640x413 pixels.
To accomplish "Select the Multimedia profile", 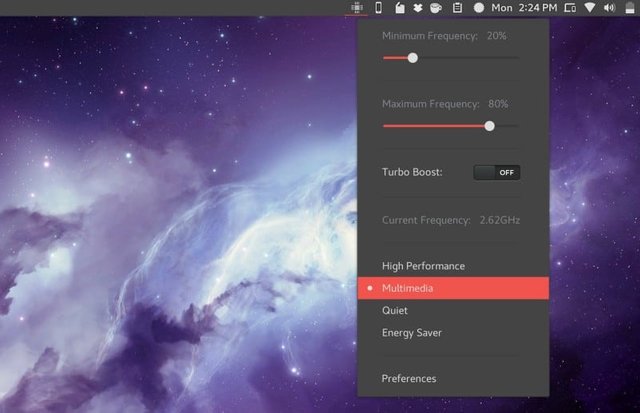I will [453, 288].
